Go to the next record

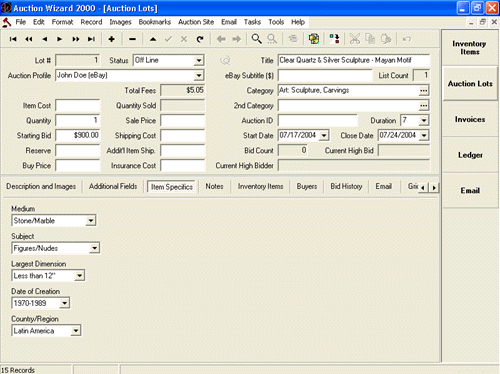pyautogui.click(x=60, y=39)
